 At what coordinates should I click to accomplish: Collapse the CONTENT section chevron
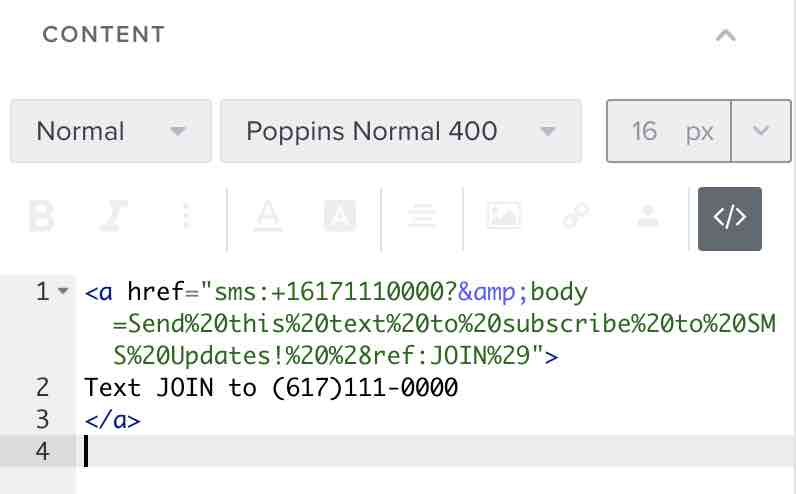(726, 35)
